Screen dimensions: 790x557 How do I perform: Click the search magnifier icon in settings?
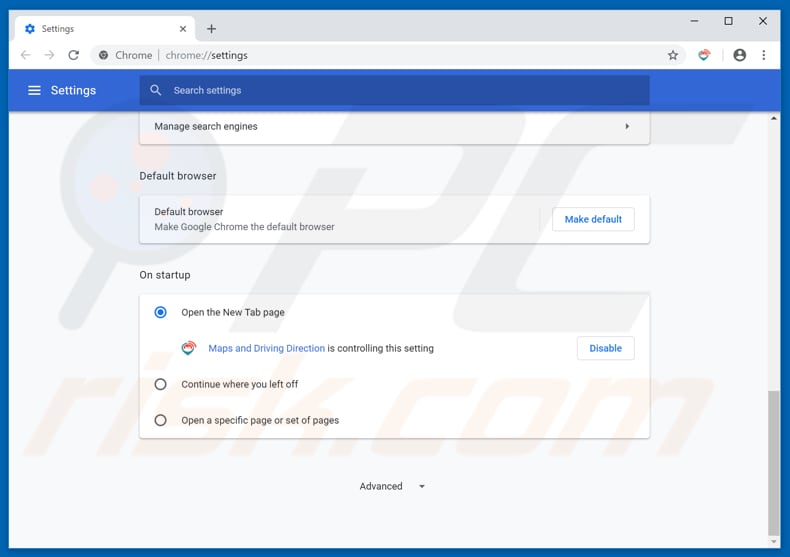(156, 90)
